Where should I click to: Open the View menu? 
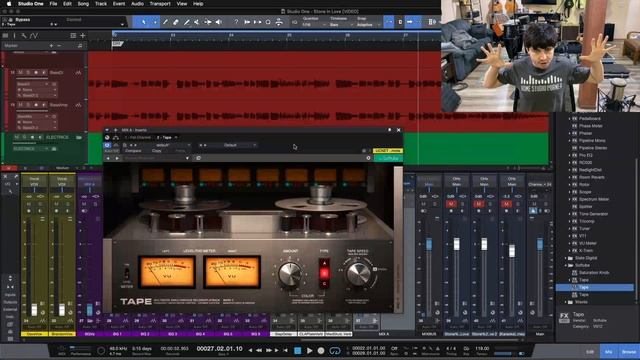click(x=182, y=4)
